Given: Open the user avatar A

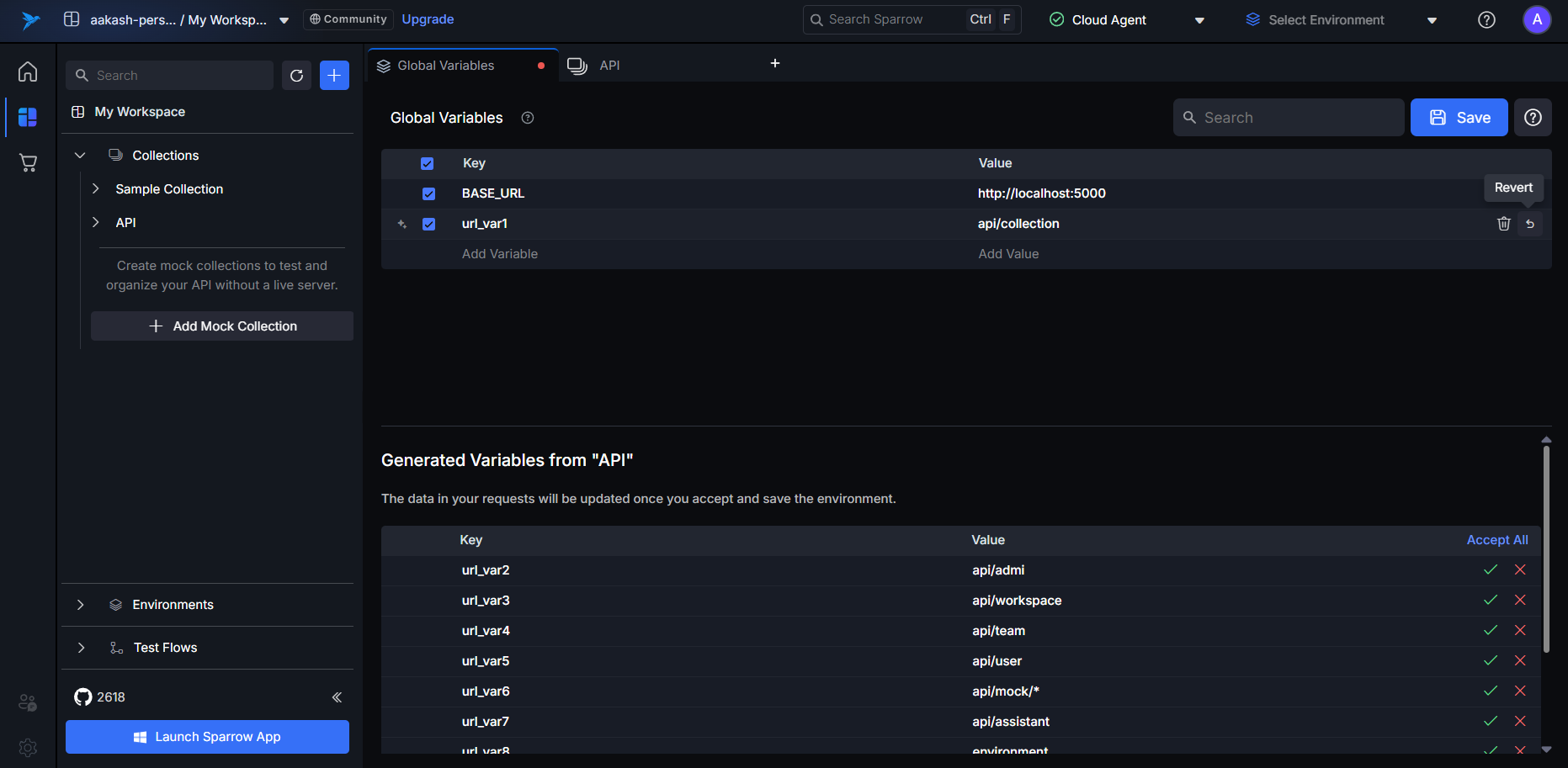Looking at the screenshot, I should click(1537, 20).
